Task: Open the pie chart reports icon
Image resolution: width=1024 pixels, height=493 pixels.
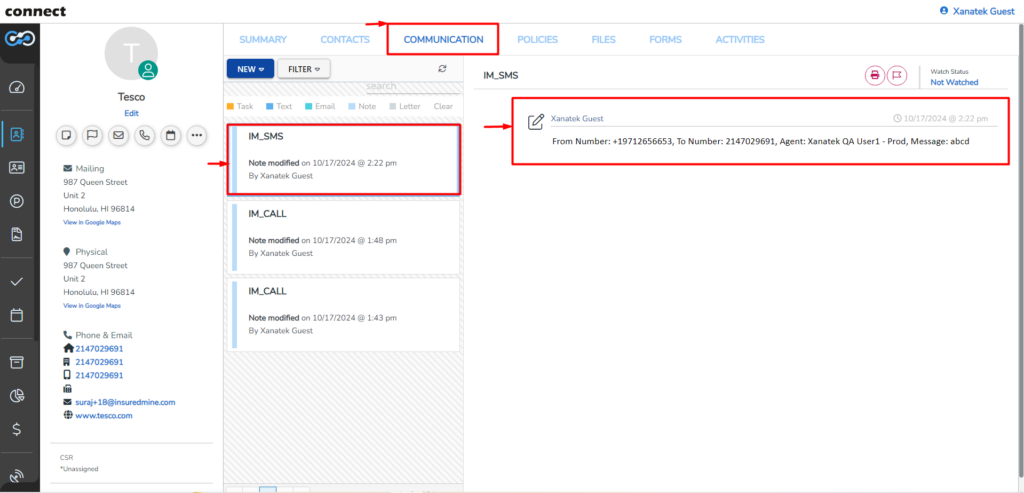Action: click(17, 396)
